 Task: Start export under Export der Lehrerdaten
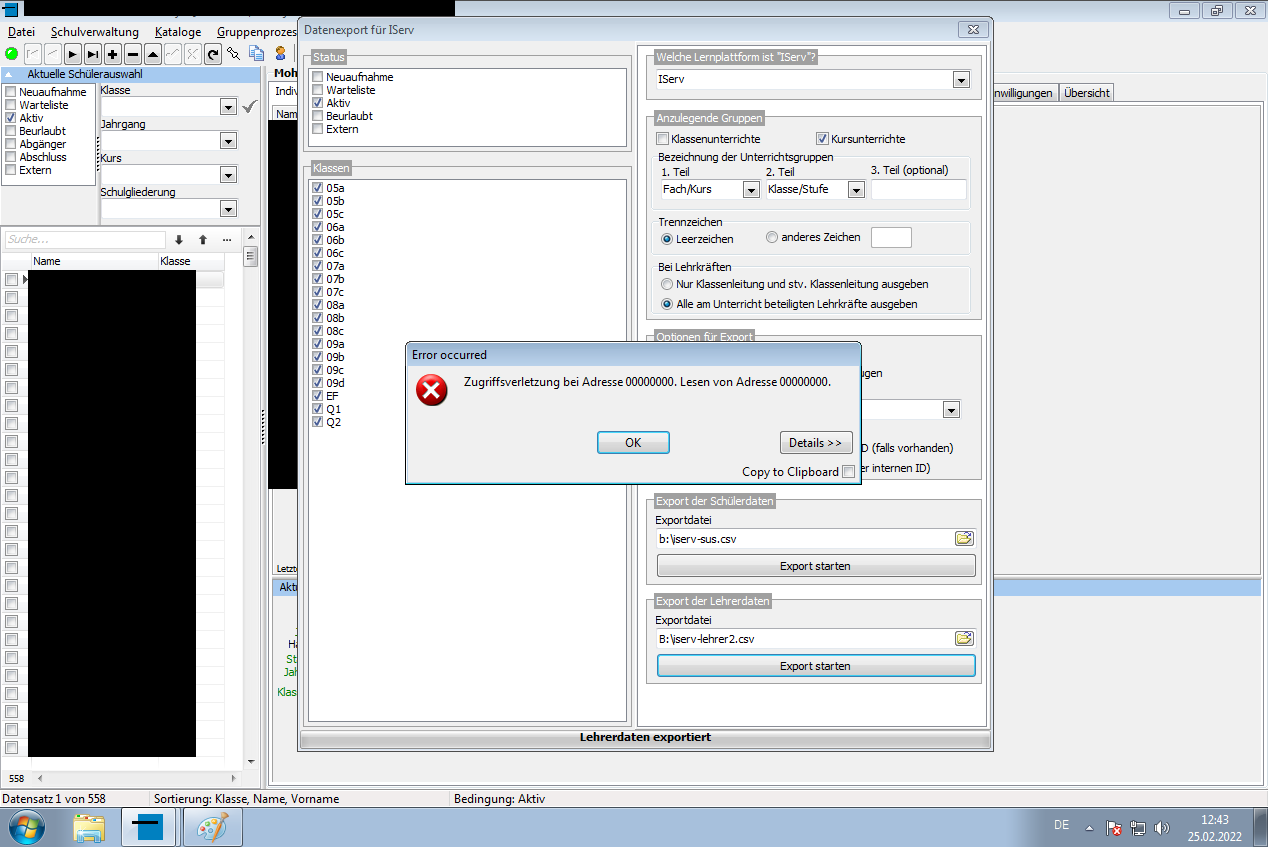click(x=816, y=666)
